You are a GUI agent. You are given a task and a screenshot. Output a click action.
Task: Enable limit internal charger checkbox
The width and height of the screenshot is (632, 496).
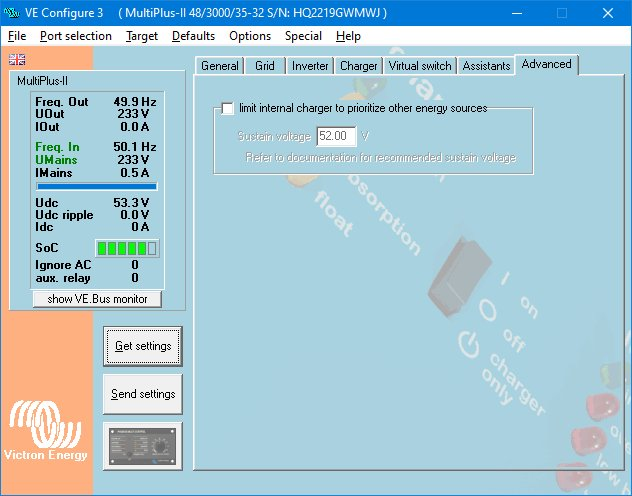228,108
